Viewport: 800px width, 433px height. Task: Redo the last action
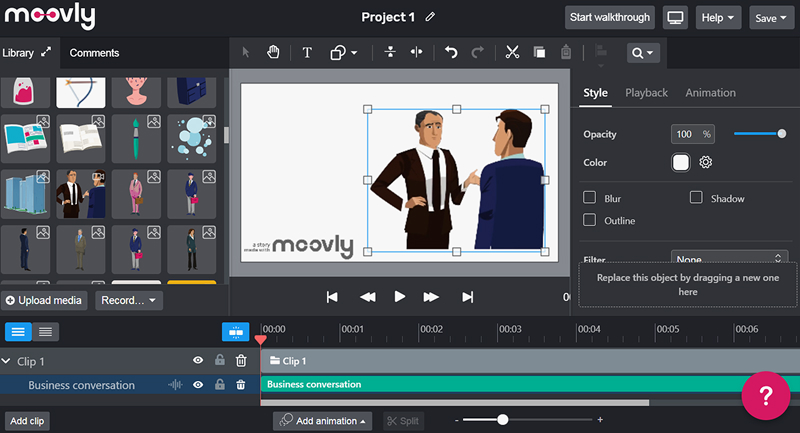pyautogui.click(x=478, y=52)
